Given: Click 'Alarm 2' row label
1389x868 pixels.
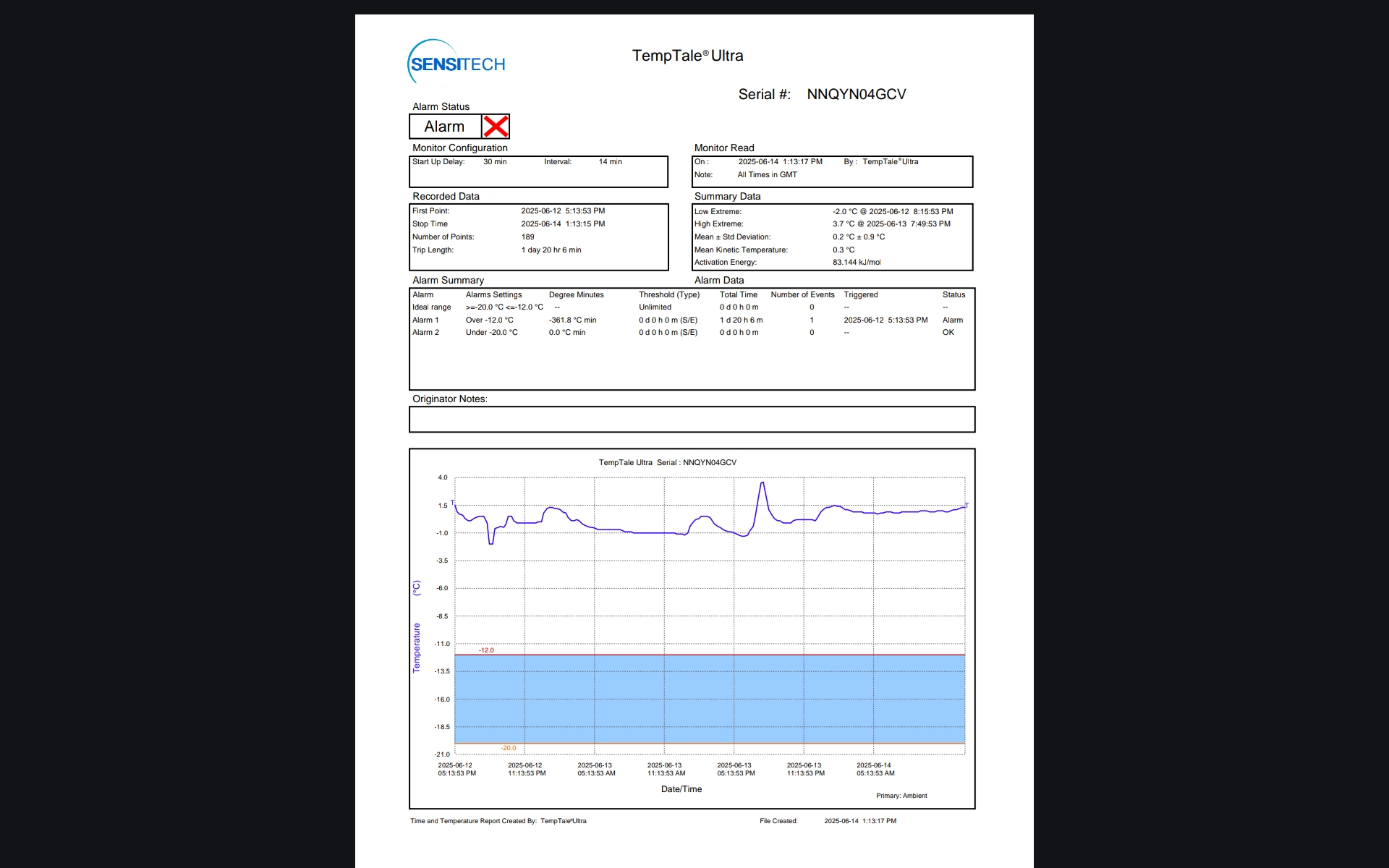Looking at the screenshot, I should pos(425,333).
